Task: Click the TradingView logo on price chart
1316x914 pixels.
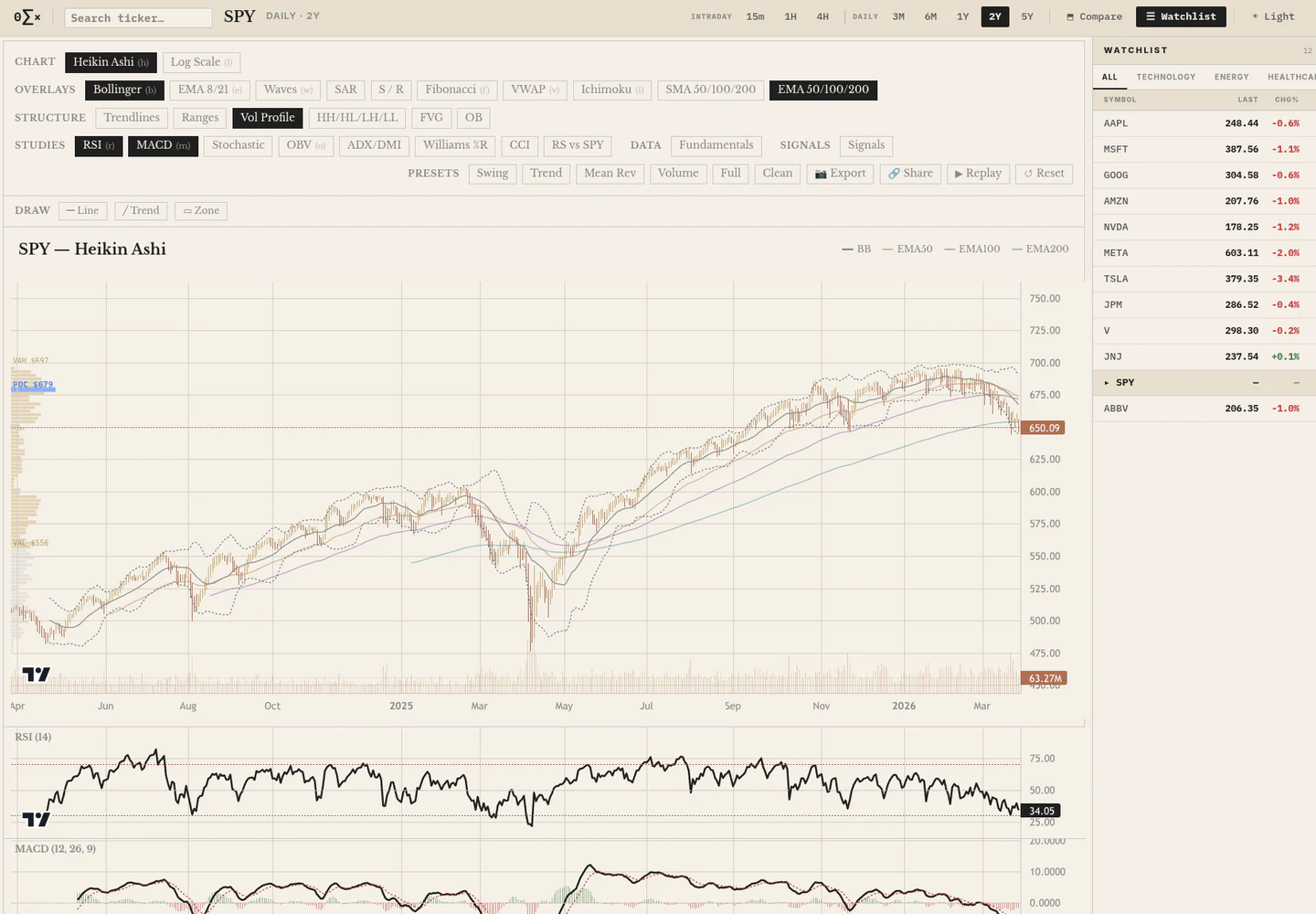Action: (x=37, y=675)
